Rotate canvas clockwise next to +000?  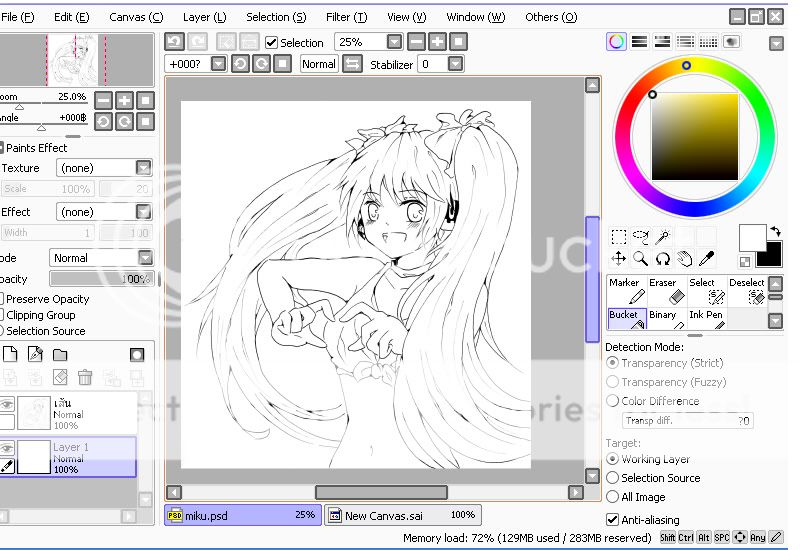(x=261, y=64)
